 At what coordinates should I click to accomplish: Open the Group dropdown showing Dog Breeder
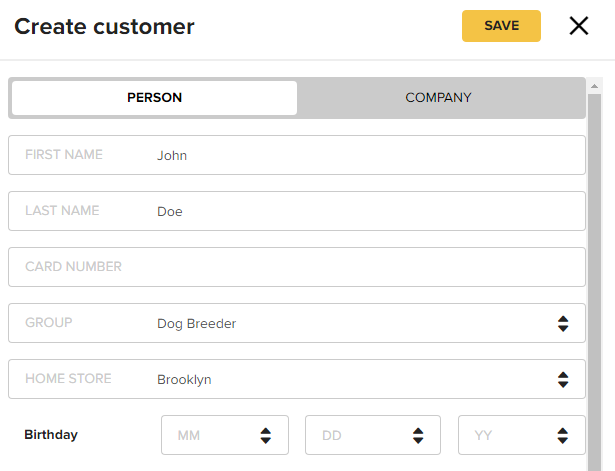pos(297,323)
